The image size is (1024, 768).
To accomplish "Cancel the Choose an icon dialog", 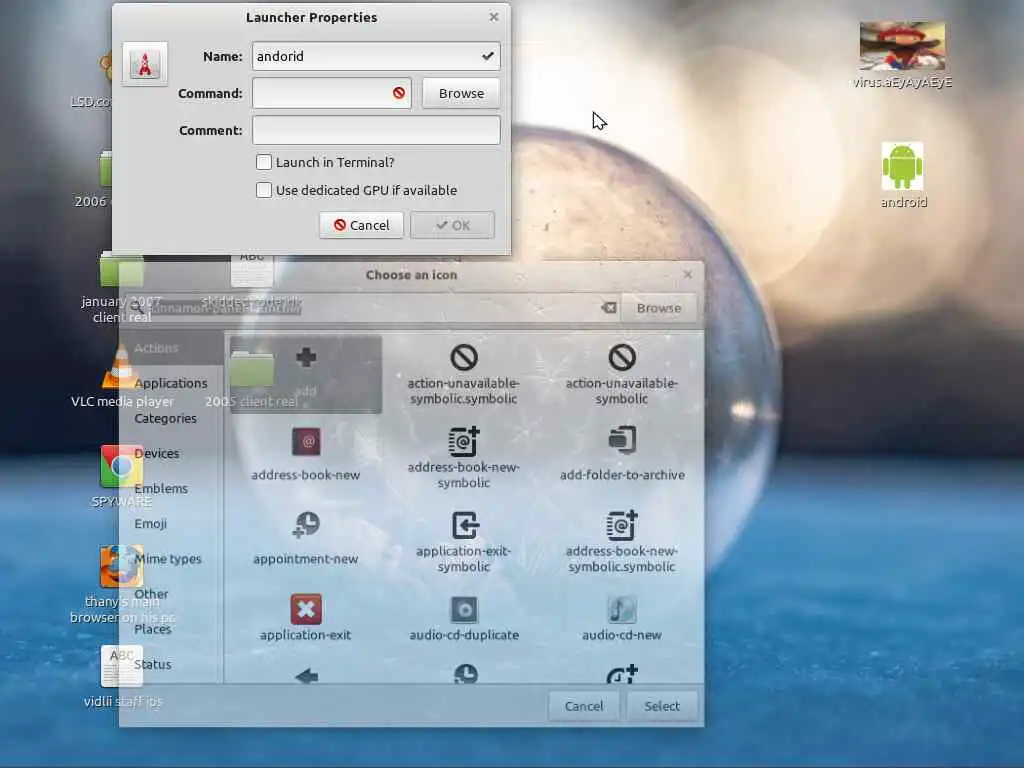I will point(584,706).
